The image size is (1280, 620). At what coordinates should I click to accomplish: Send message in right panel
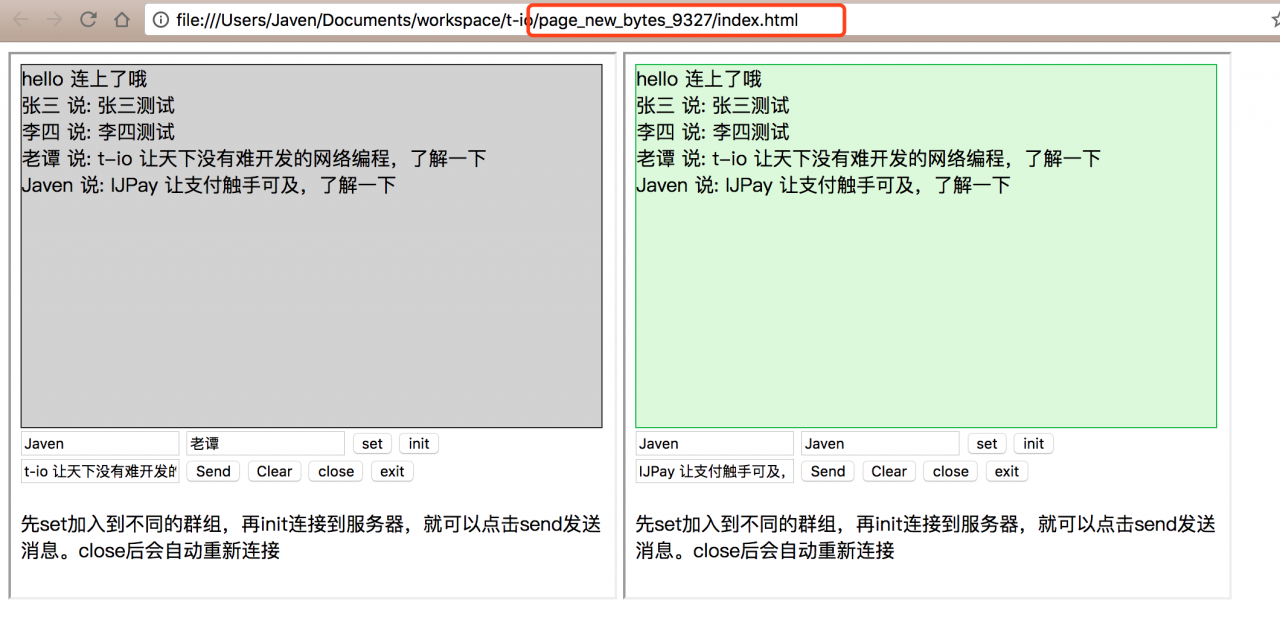tap(828, 472)
